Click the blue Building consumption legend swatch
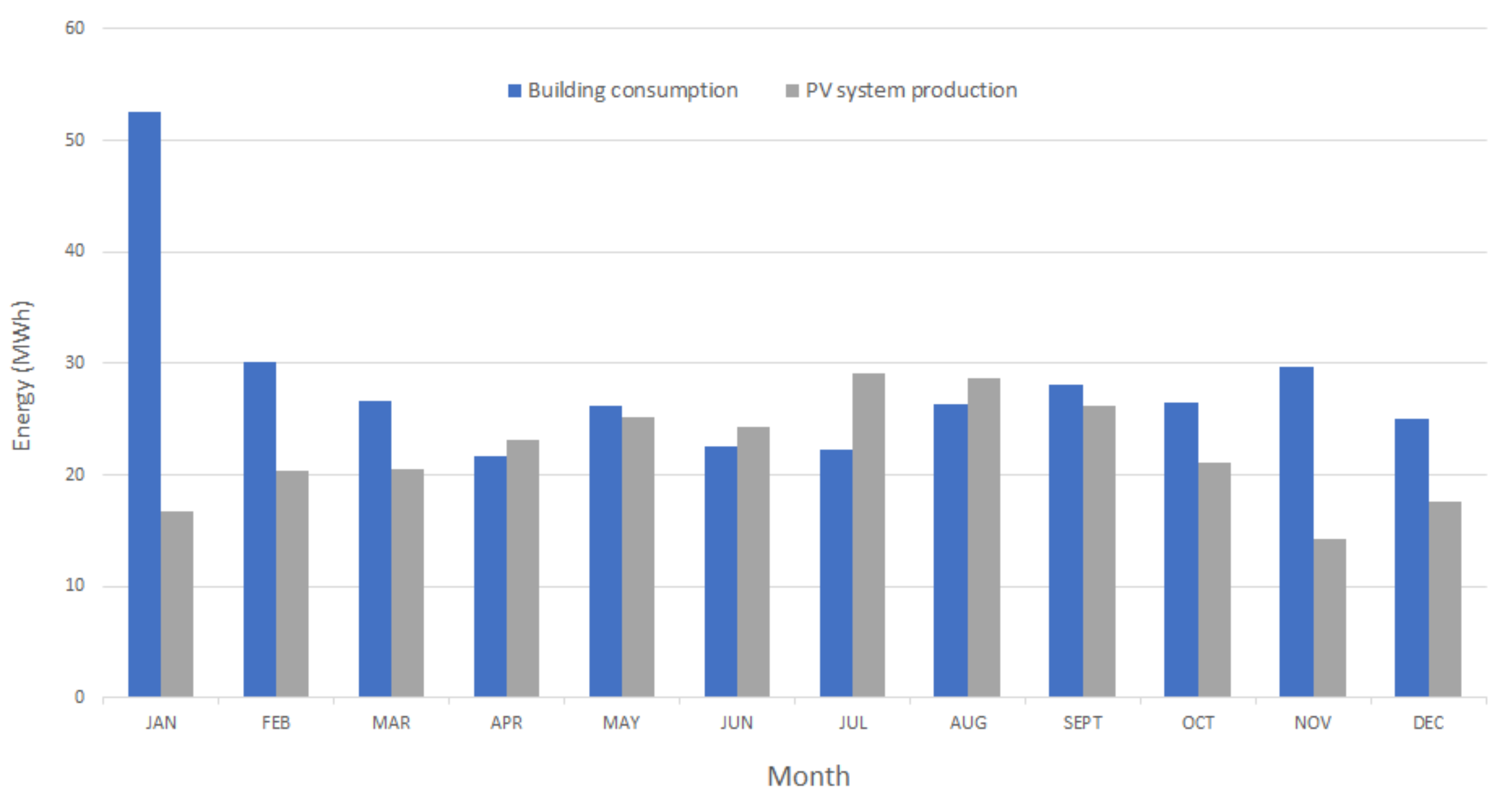The image size is (1512, 799). pos(514,90)
